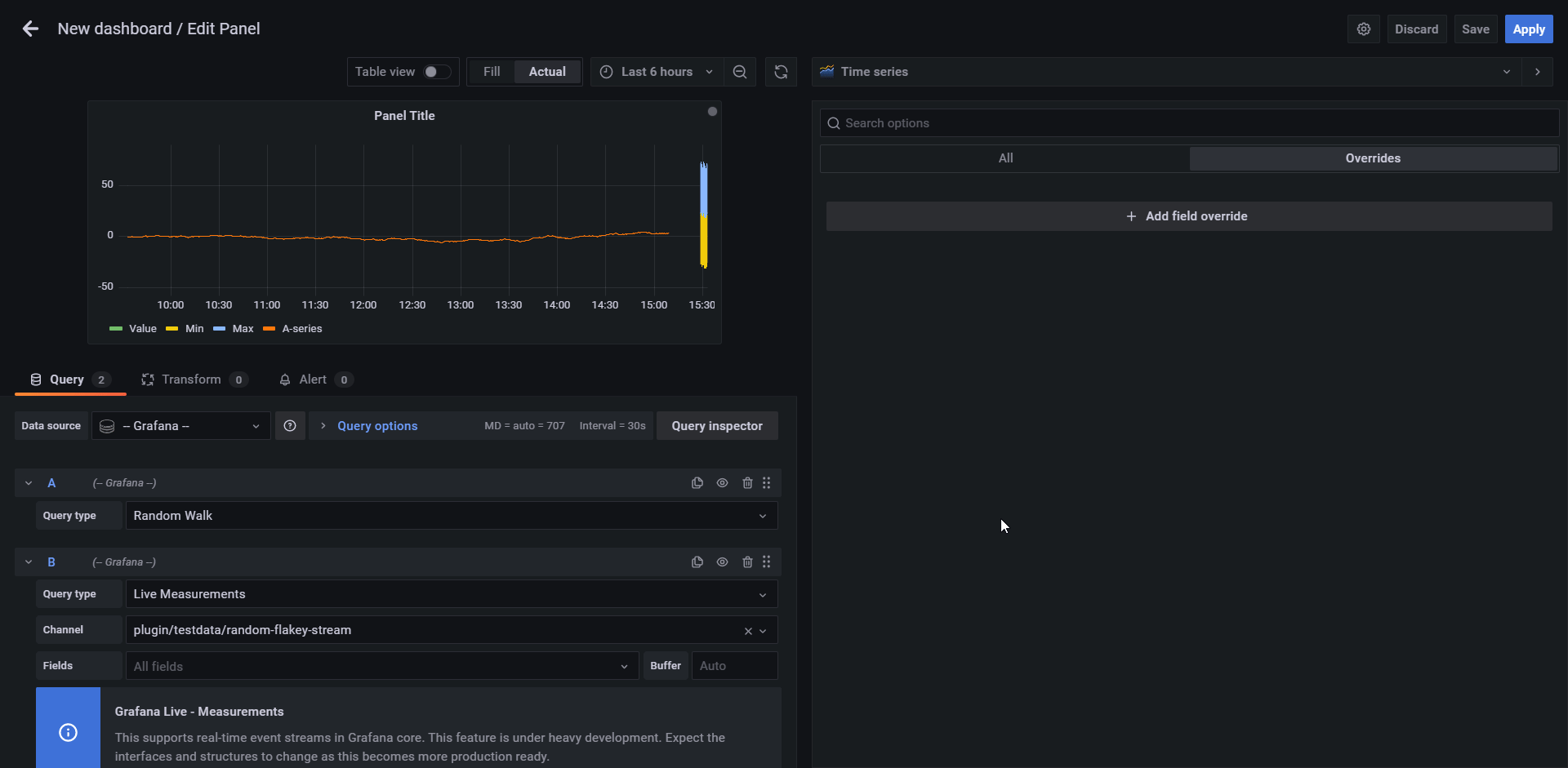Click the Time series visualization icon
Image resolution: width=1568 pixels, height=768 pixels.
pyautogui.click(x=826, y=71)
